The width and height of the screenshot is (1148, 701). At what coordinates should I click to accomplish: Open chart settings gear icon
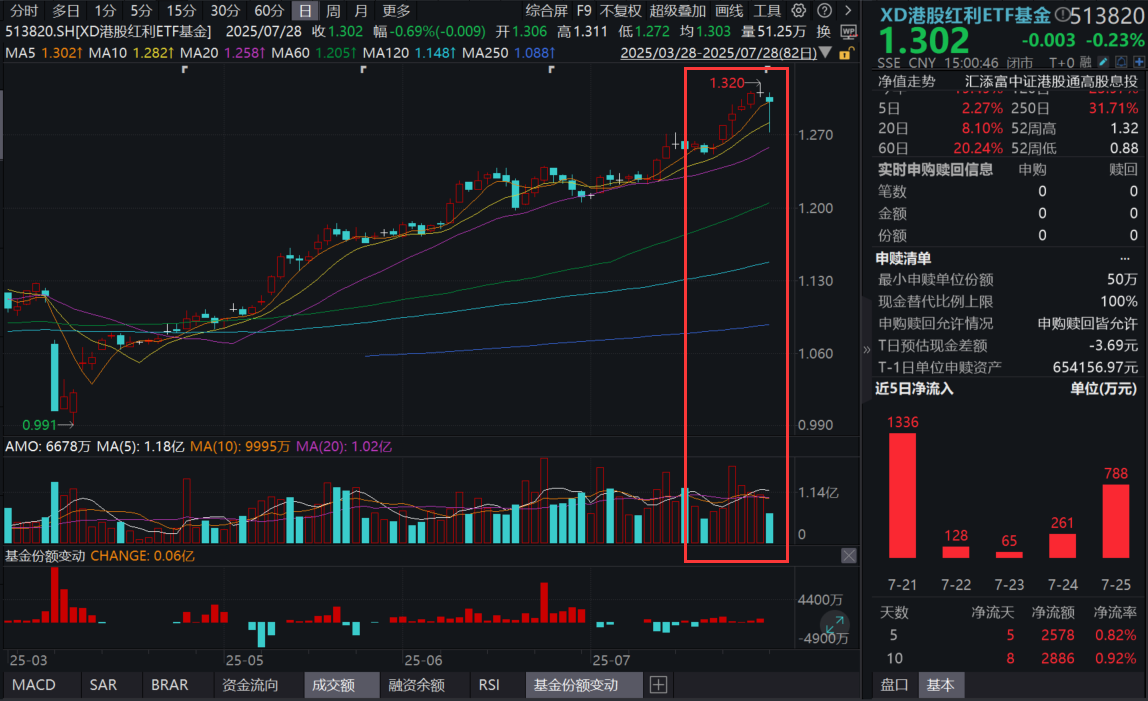(x=798, y=11)
